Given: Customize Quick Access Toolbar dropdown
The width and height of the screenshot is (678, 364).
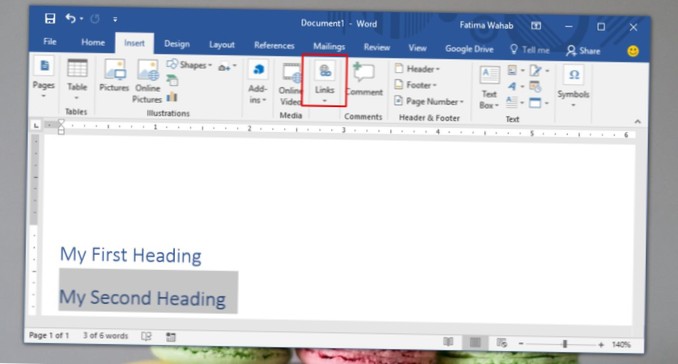Looking at the screenshot, I should (x=115, y=19).
